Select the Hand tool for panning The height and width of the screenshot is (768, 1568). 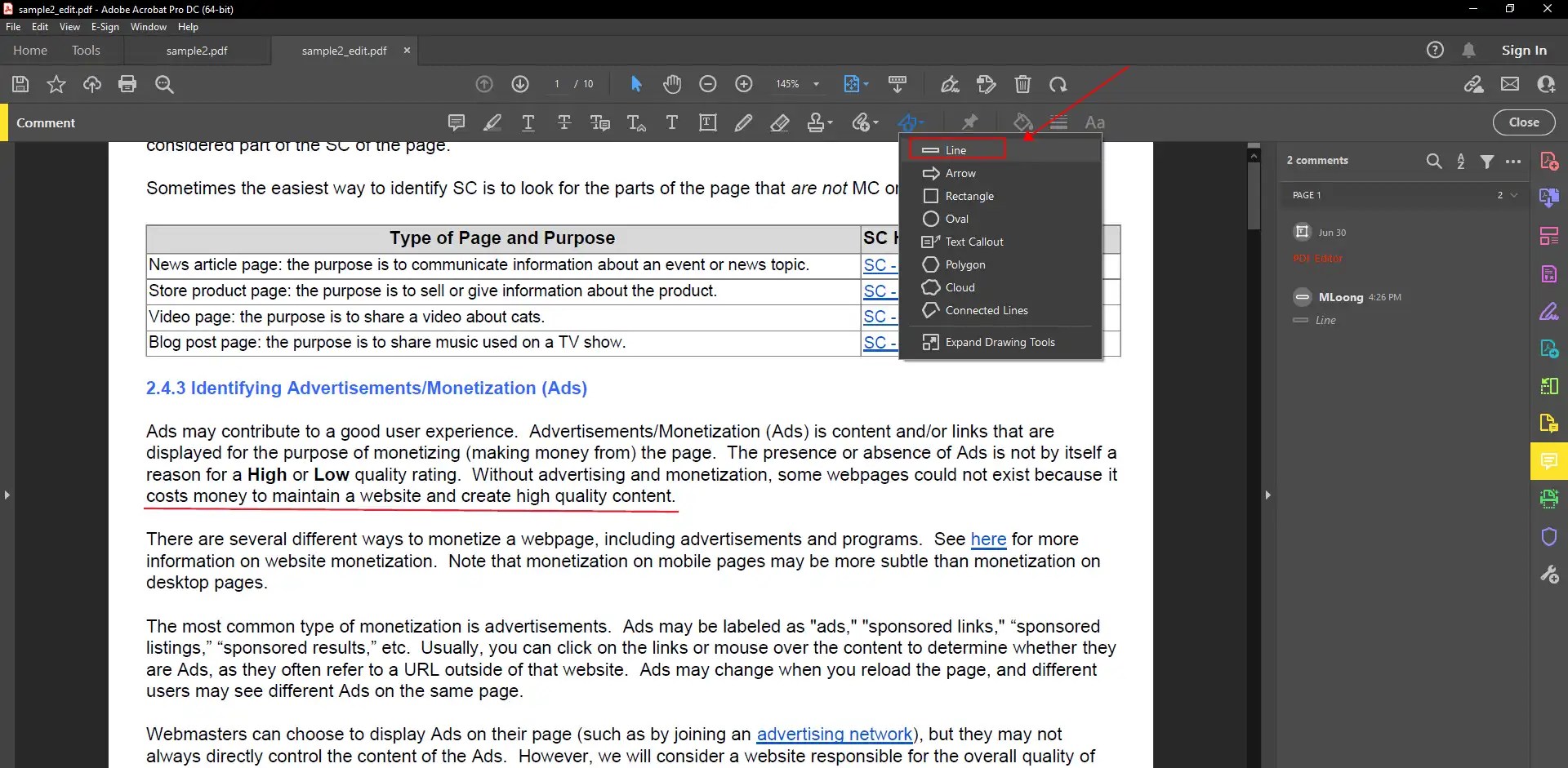tap(672, 84)
